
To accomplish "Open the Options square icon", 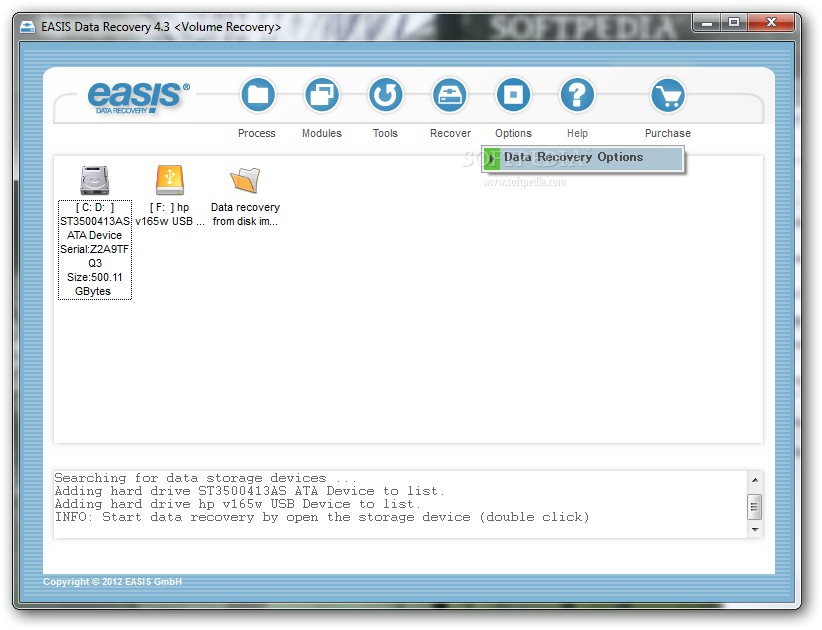I will coord(513,95).
